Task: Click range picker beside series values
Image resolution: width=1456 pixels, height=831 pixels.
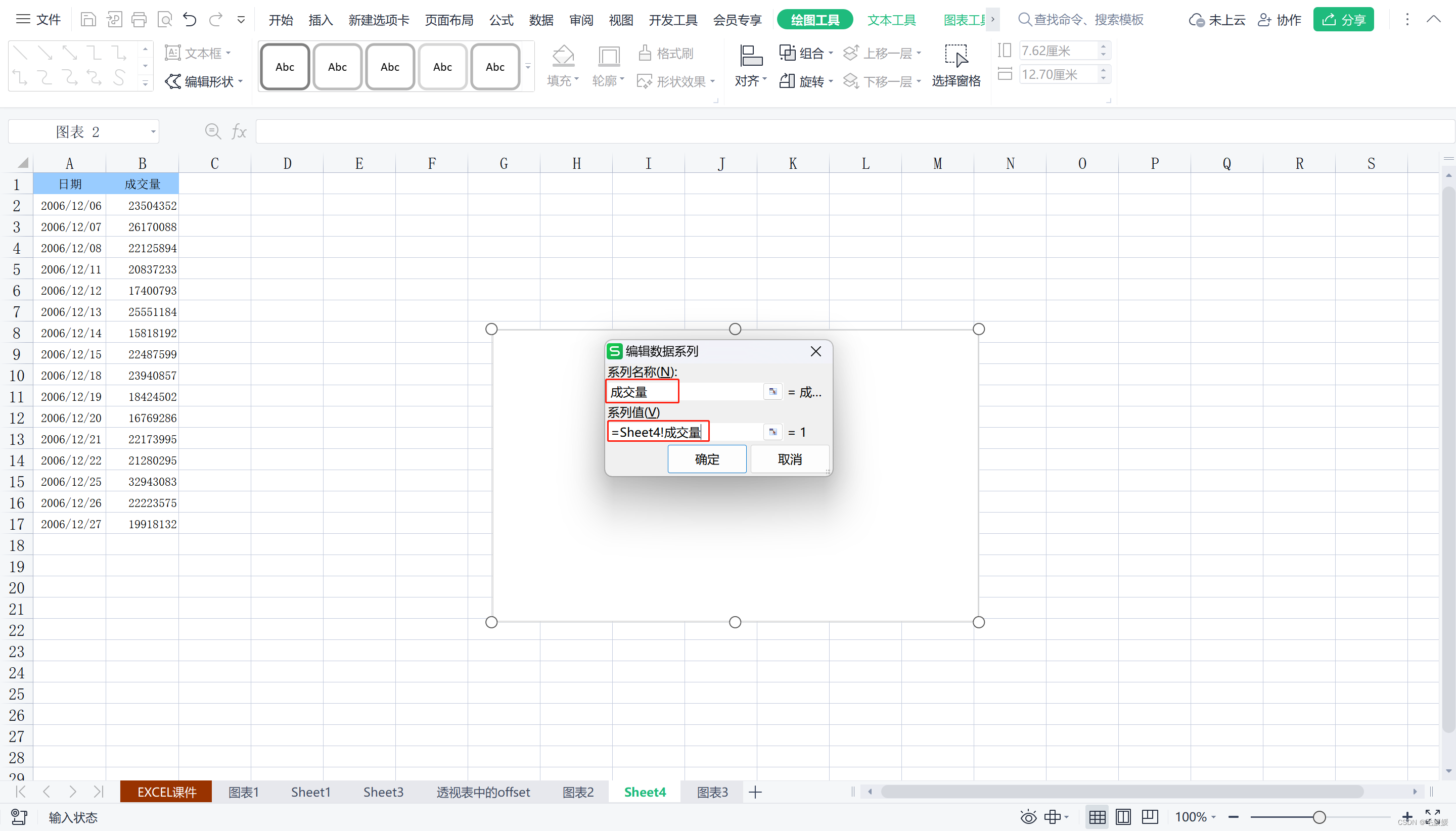Action: (773, 432)
